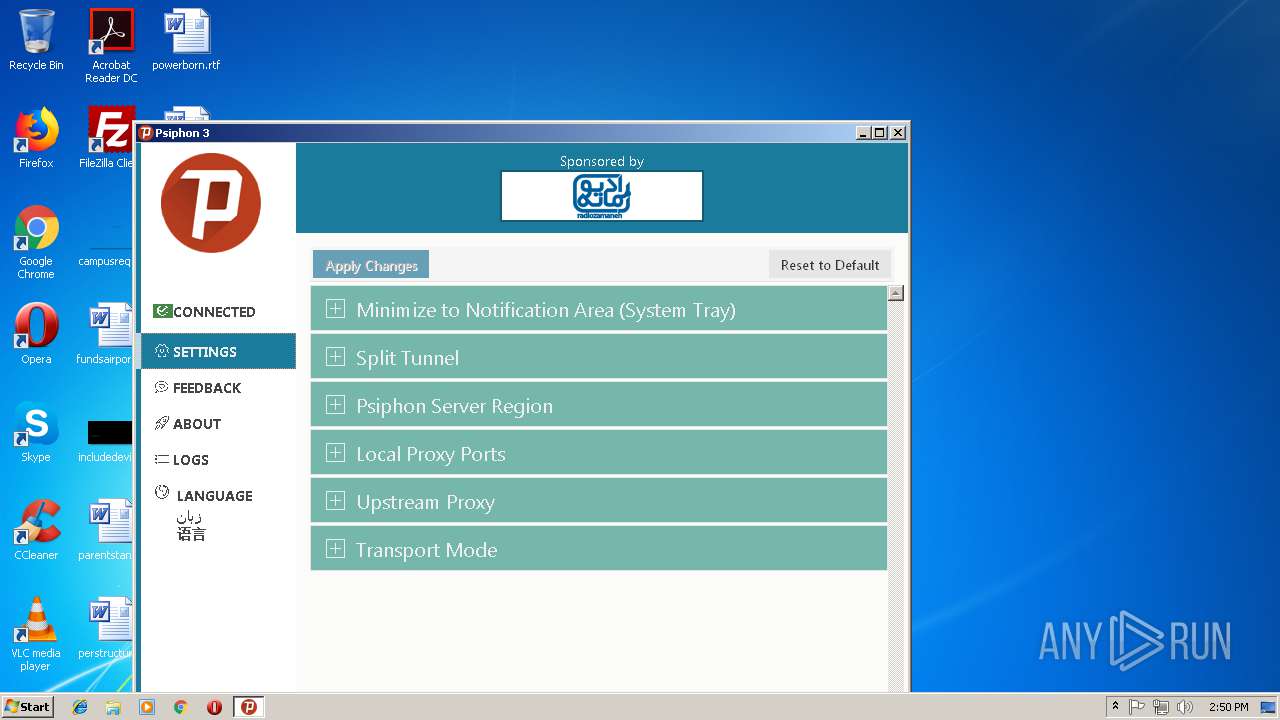Open Action Center flag tray icon
The image size is (1280, 720).
pos(1137,707)
